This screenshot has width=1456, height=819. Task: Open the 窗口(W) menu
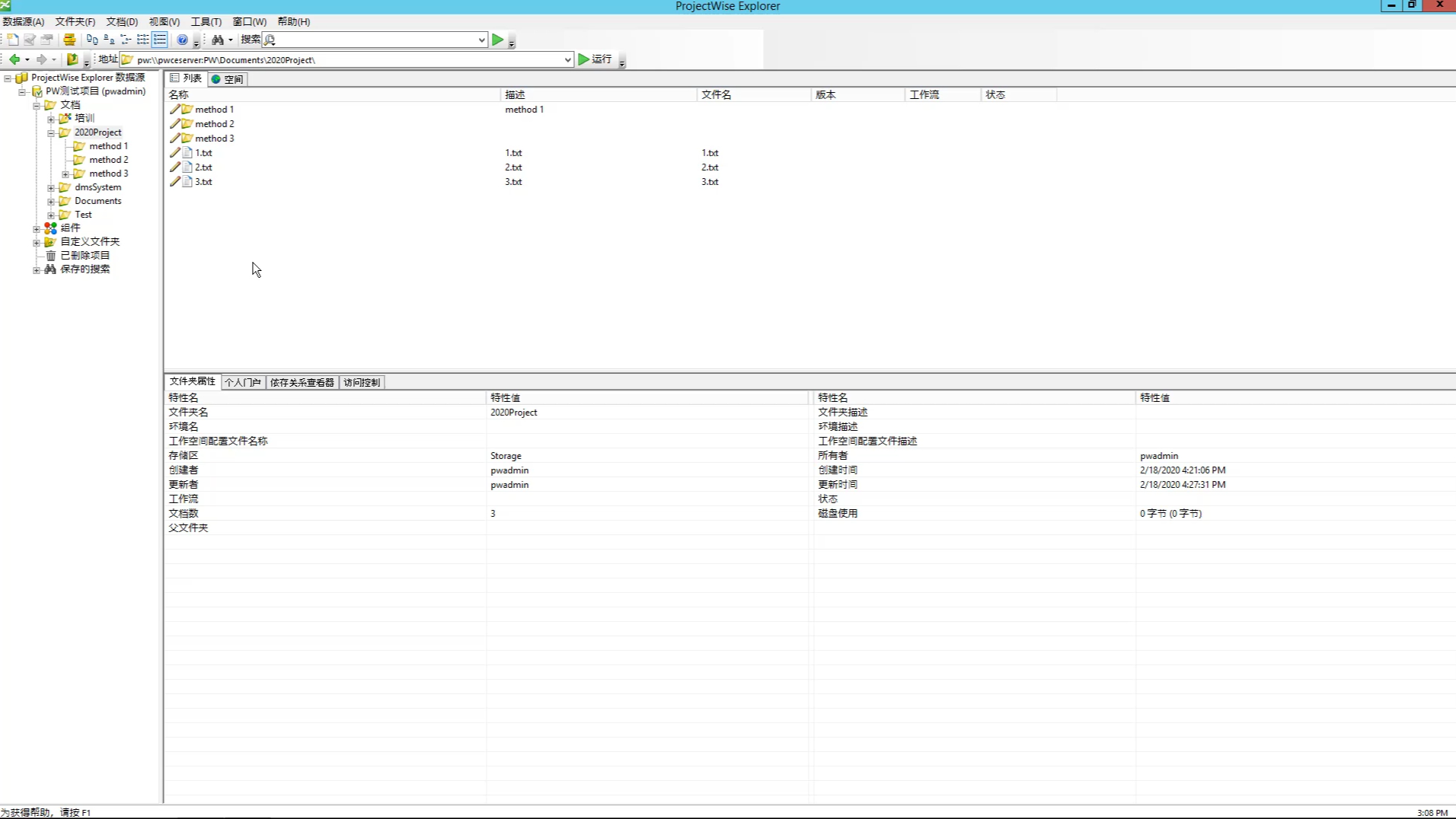[x=249, y=21]
